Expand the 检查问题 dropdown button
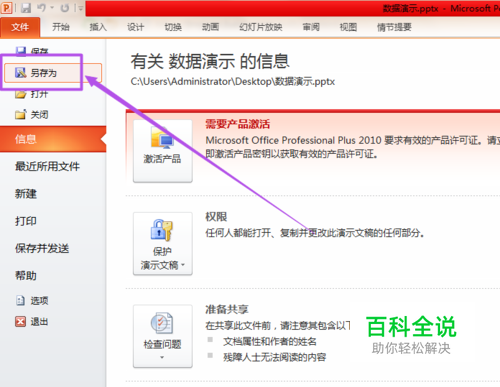 [163, 336]
